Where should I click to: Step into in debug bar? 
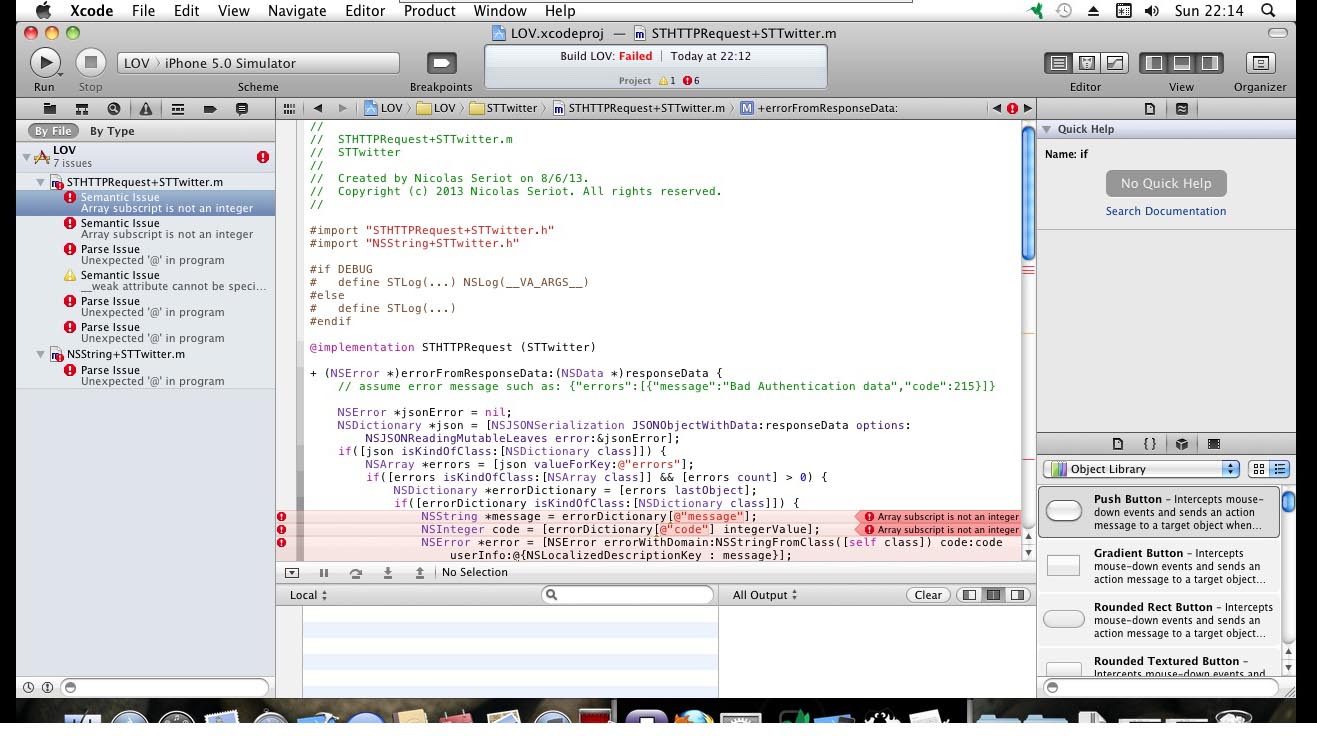tap(388, 573)
